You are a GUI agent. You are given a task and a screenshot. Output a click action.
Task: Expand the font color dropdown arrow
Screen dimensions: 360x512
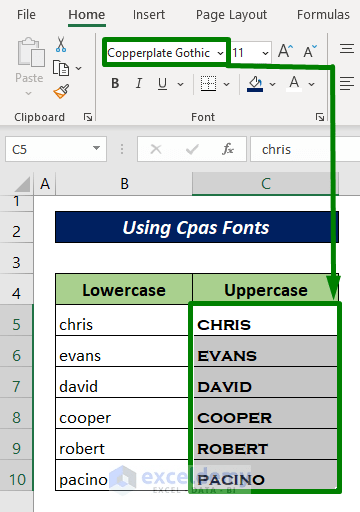[x=311, y=84]
